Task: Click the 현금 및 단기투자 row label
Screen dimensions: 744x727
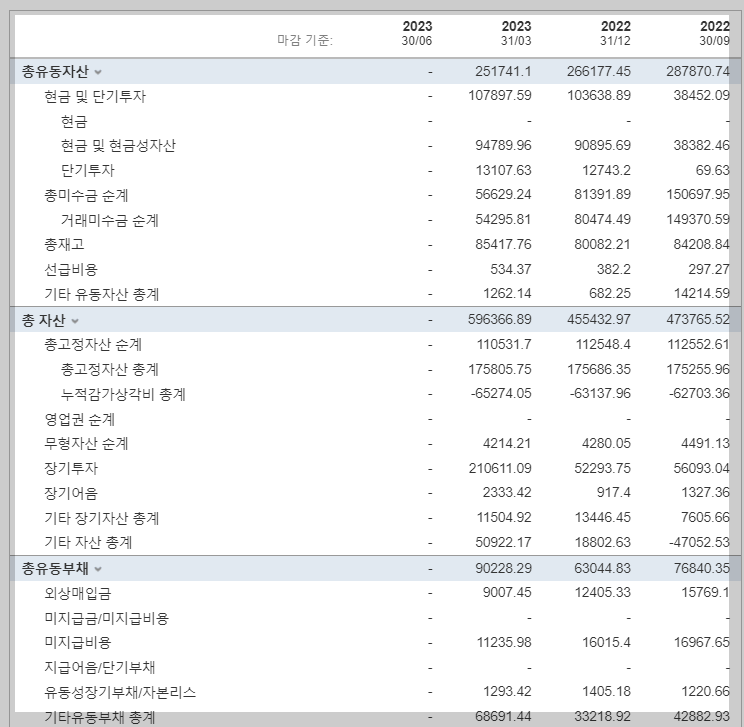Action: pyautogui.click(x=95, y=96)
